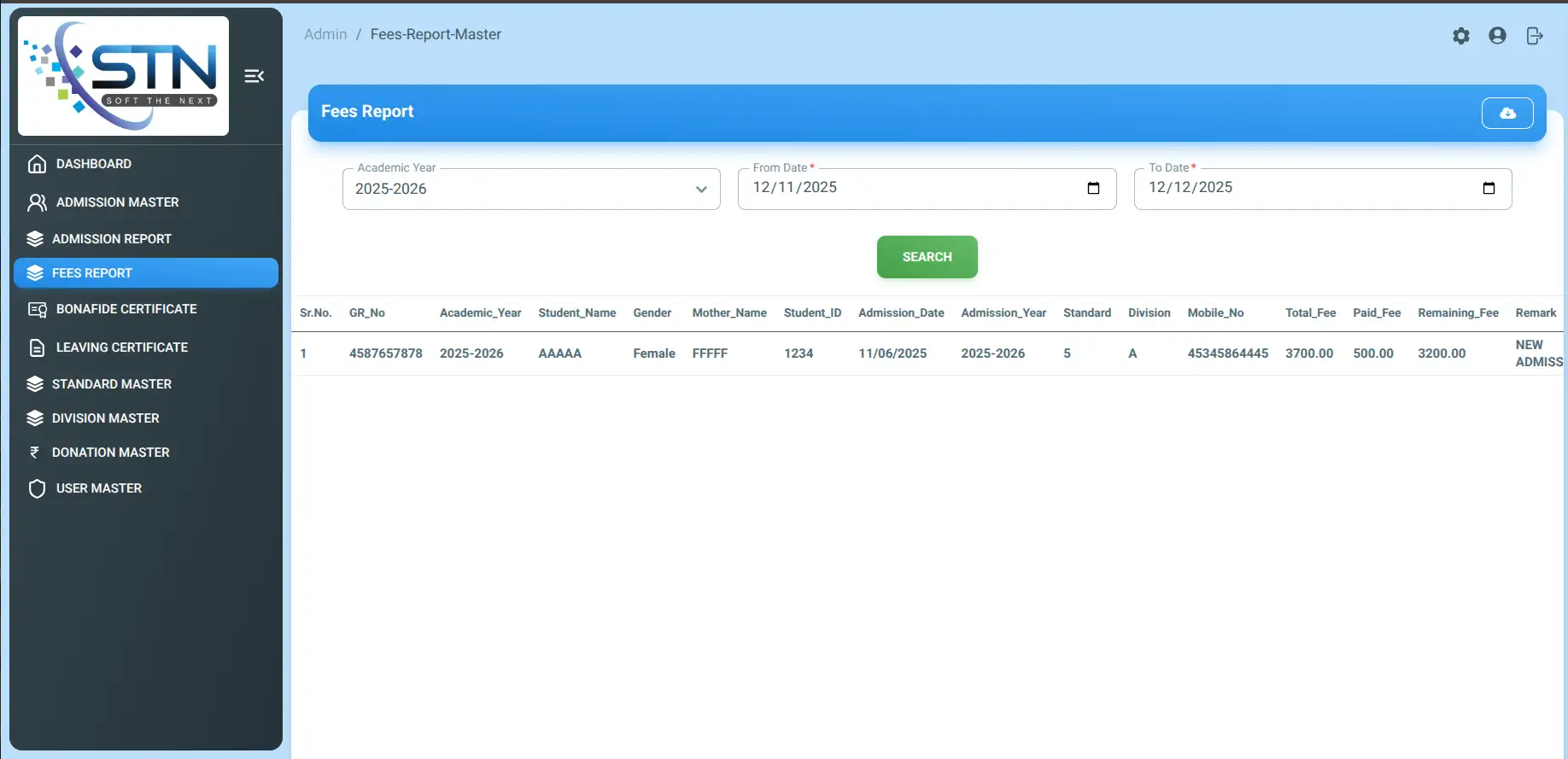
Task: Click the User Master shield icon
Action: point(37,488)
